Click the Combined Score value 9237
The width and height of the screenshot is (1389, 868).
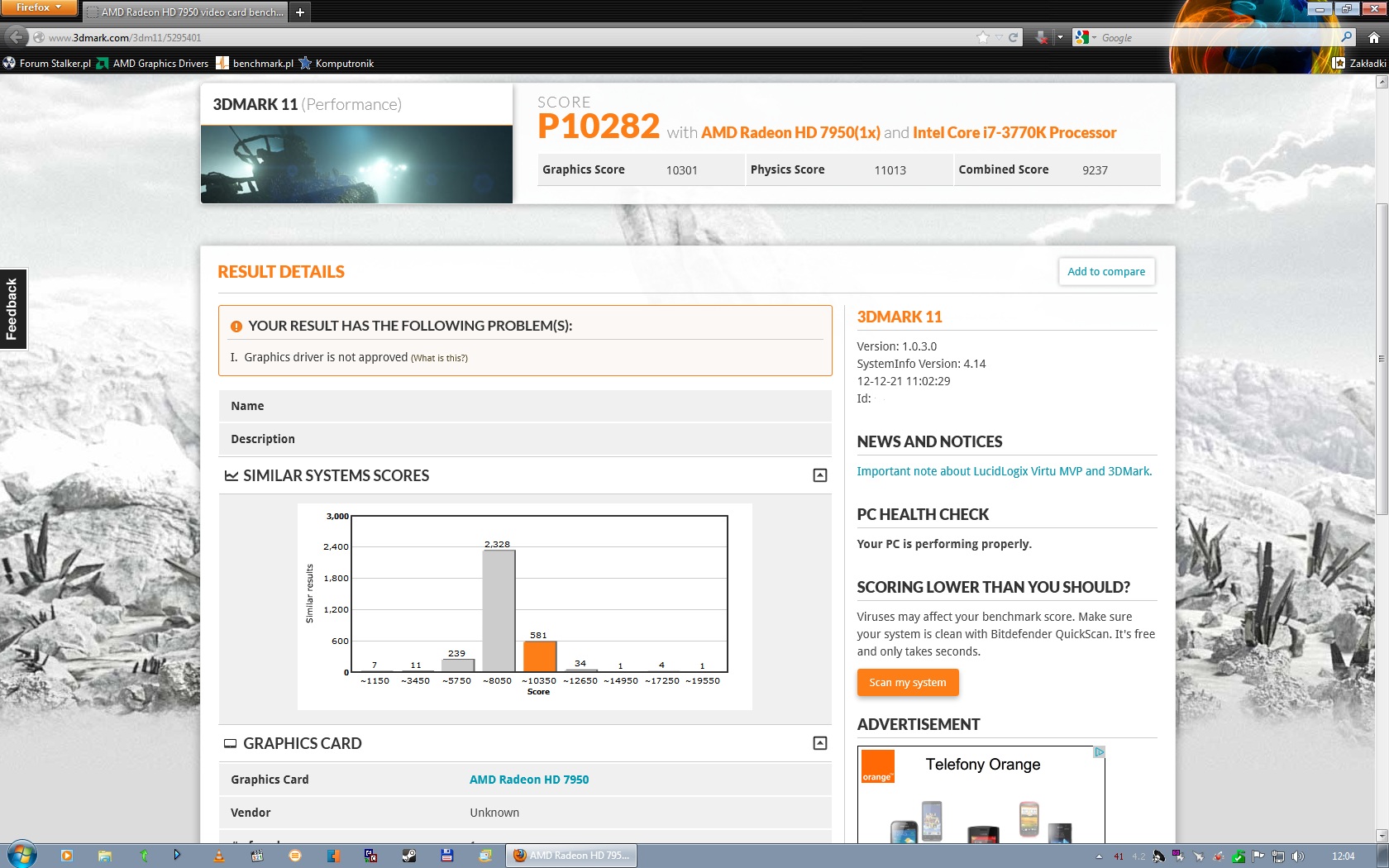pos(1095,170)
